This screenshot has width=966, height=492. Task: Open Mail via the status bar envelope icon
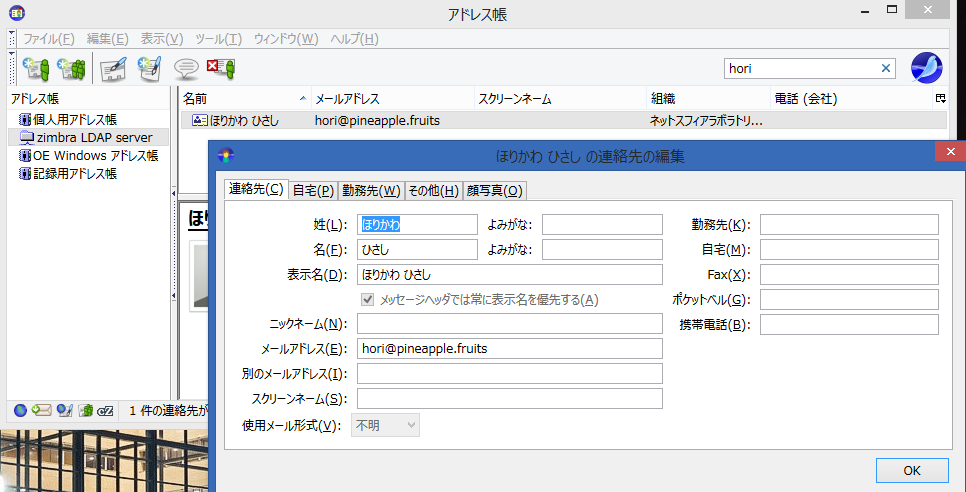coord(41,410)
